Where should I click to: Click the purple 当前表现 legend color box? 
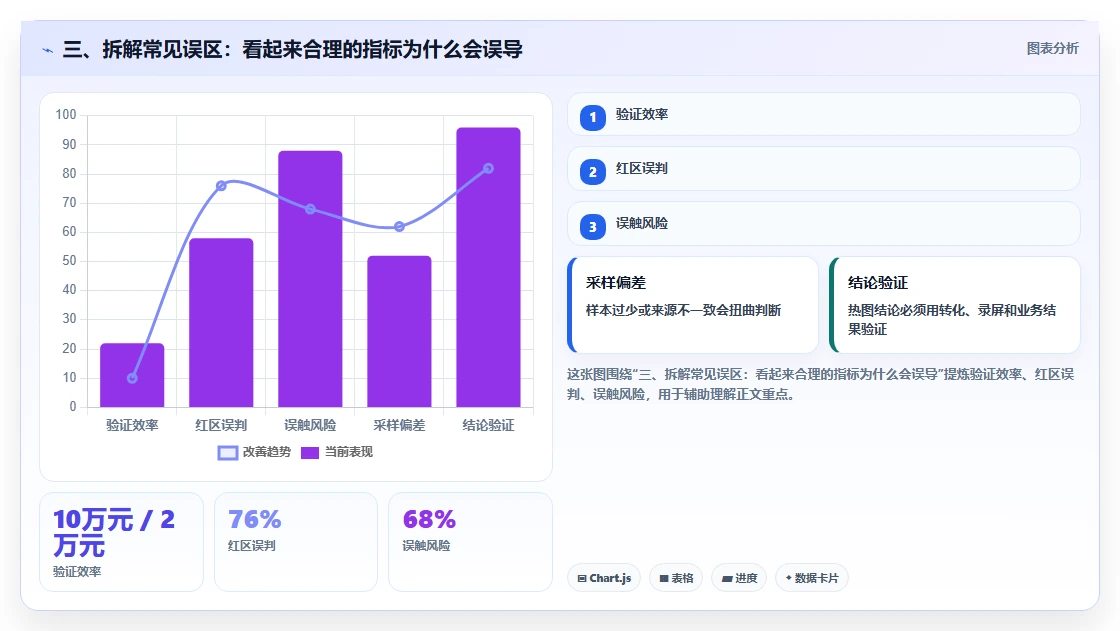(310, 453)
